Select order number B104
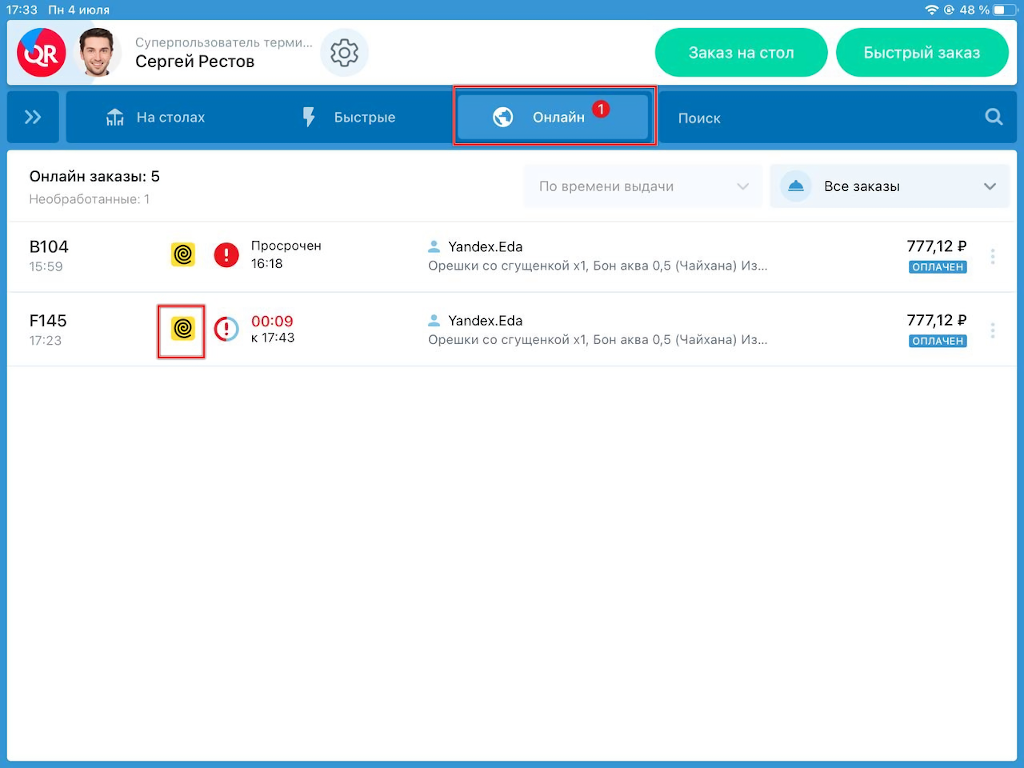 coord(49,247)
